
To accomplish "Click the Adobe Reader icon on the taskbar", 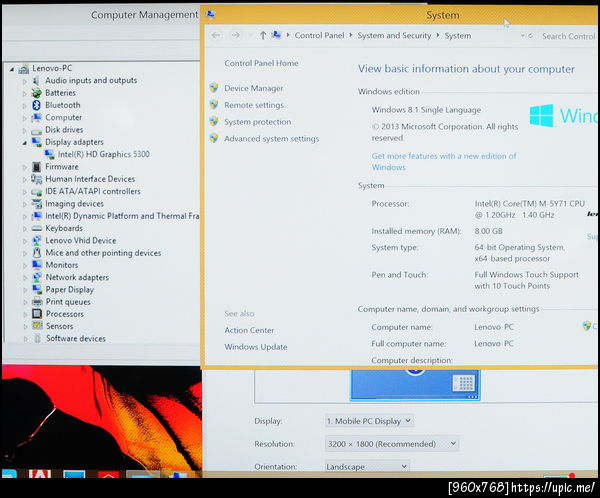I will tap(40, 474).
